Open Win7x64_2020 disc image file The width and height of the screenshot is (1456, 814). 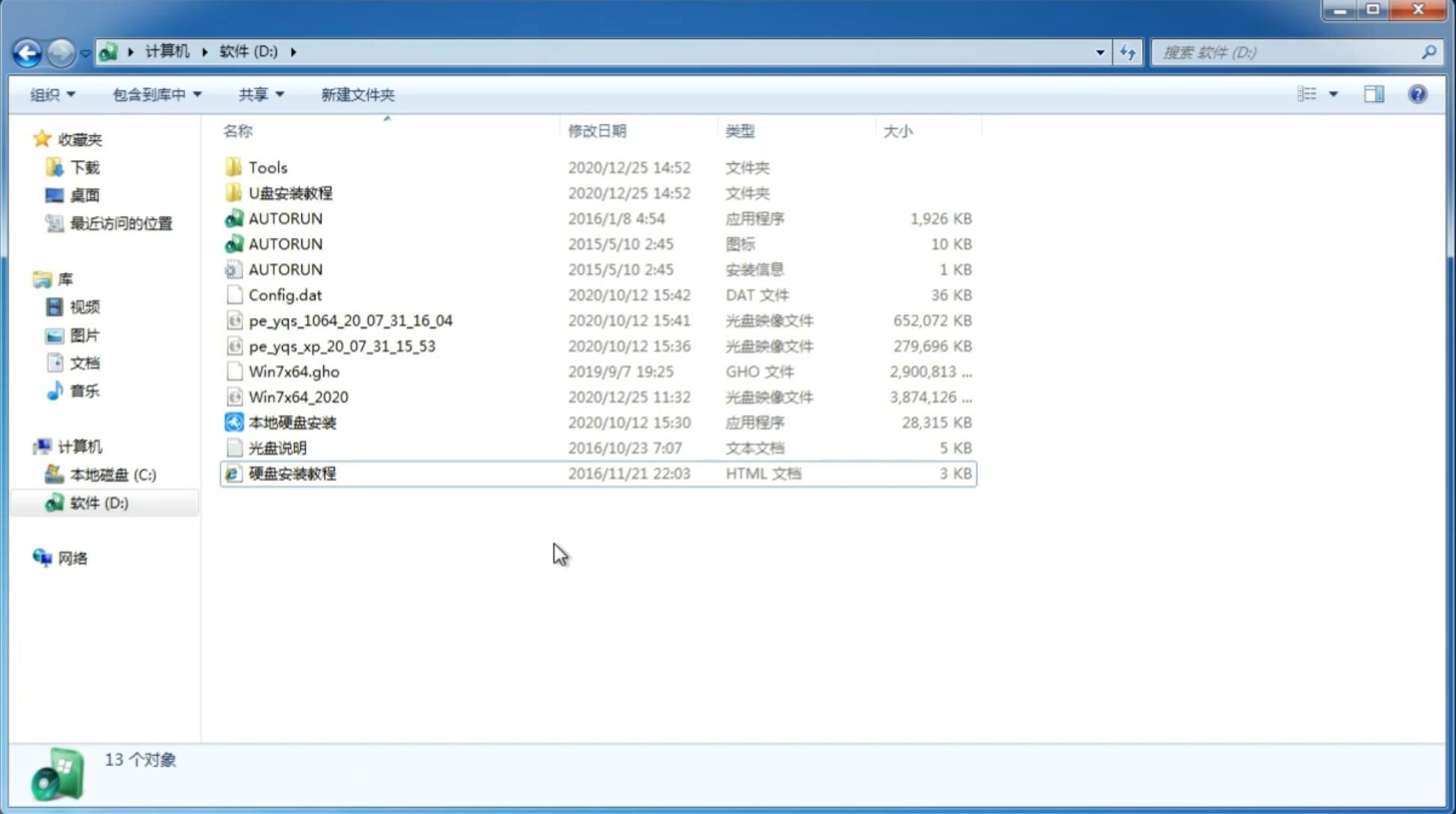[298, 396]
